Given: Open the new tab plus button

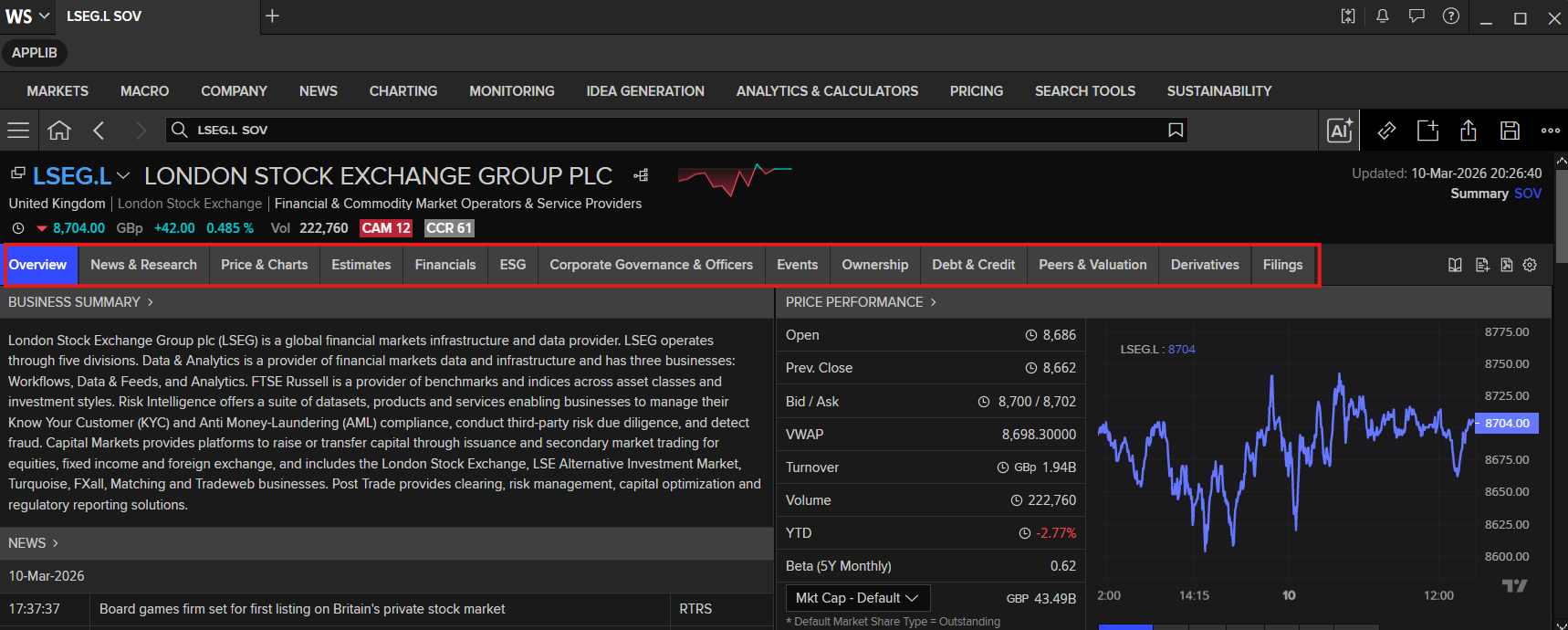Looking at the screenshot, I should [272, 16].
